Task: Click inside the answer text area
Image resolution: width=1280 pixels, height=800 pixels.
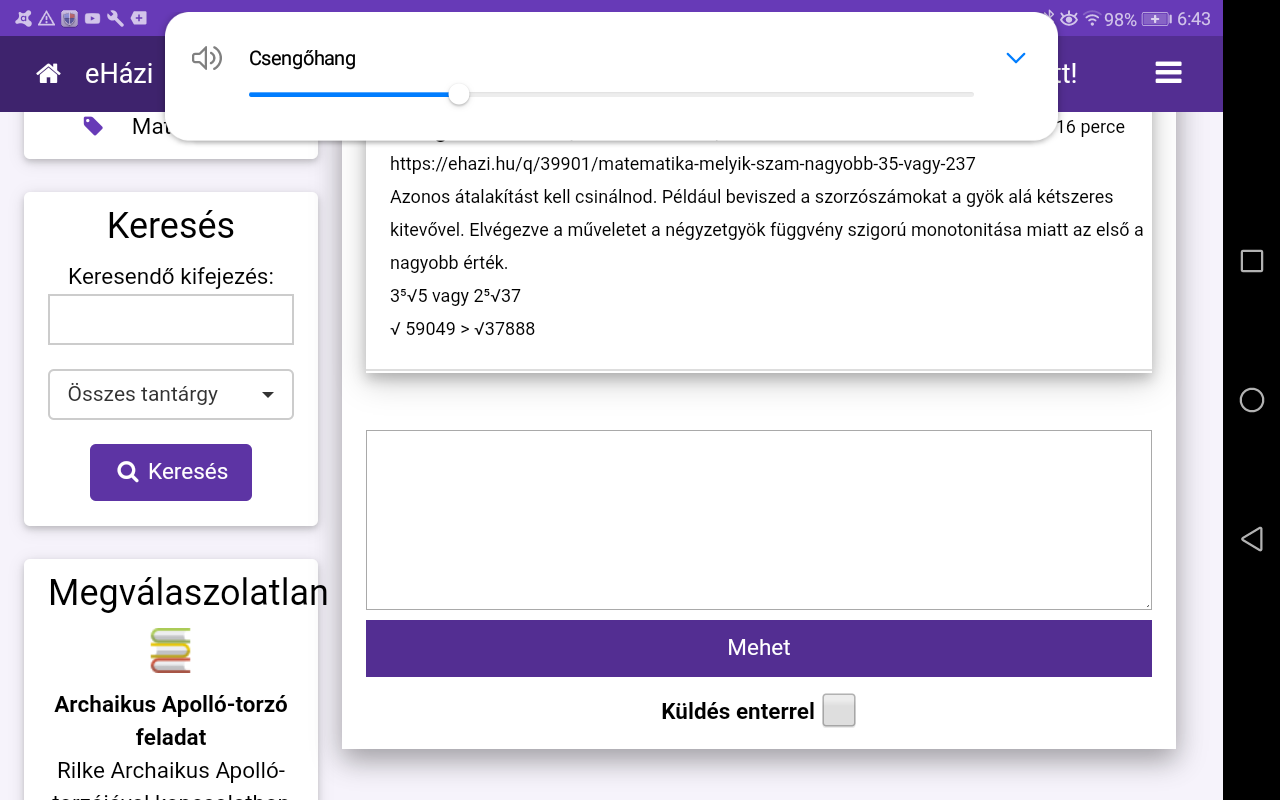Action: [758, 519]
